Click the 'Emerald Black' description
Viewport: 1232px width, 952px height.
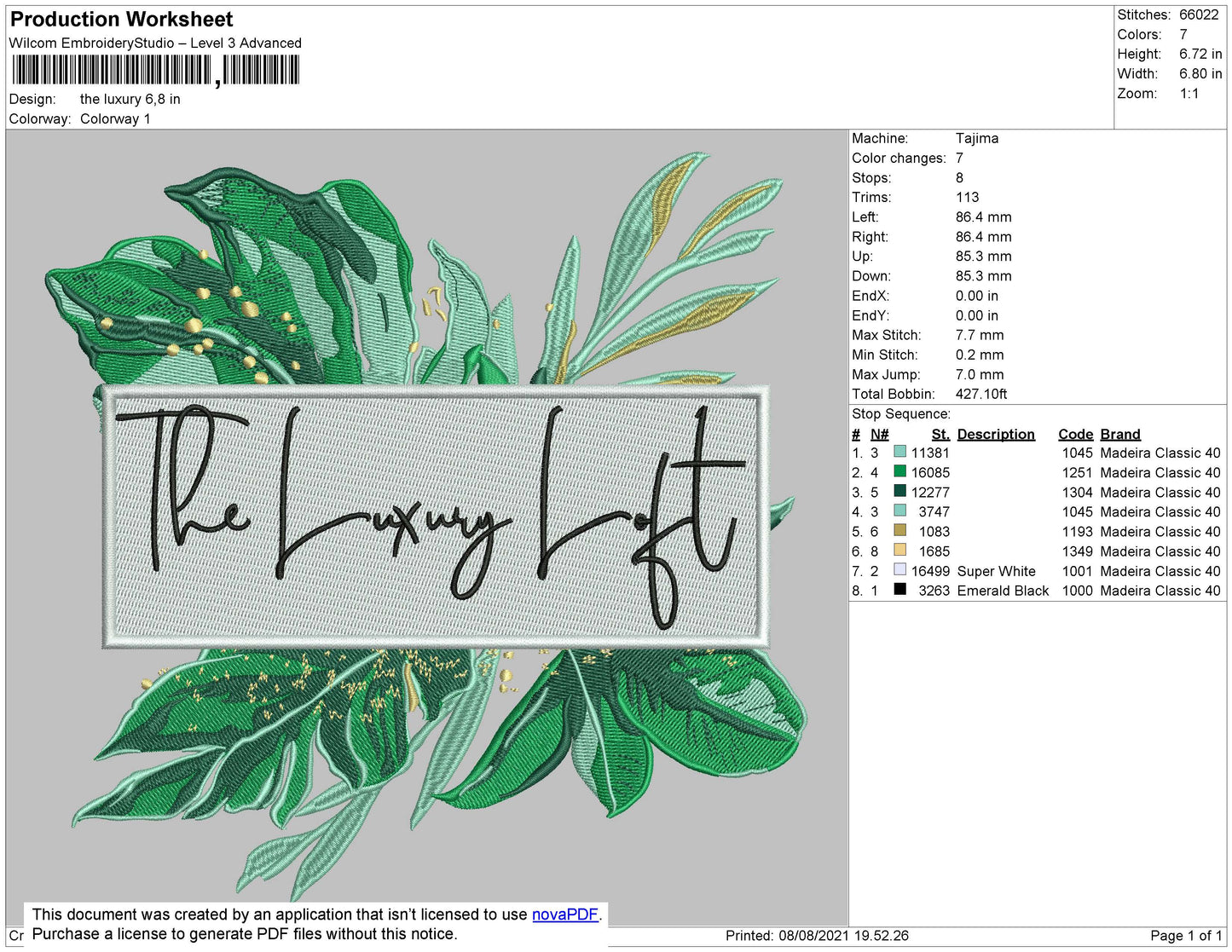[1004, 591]
